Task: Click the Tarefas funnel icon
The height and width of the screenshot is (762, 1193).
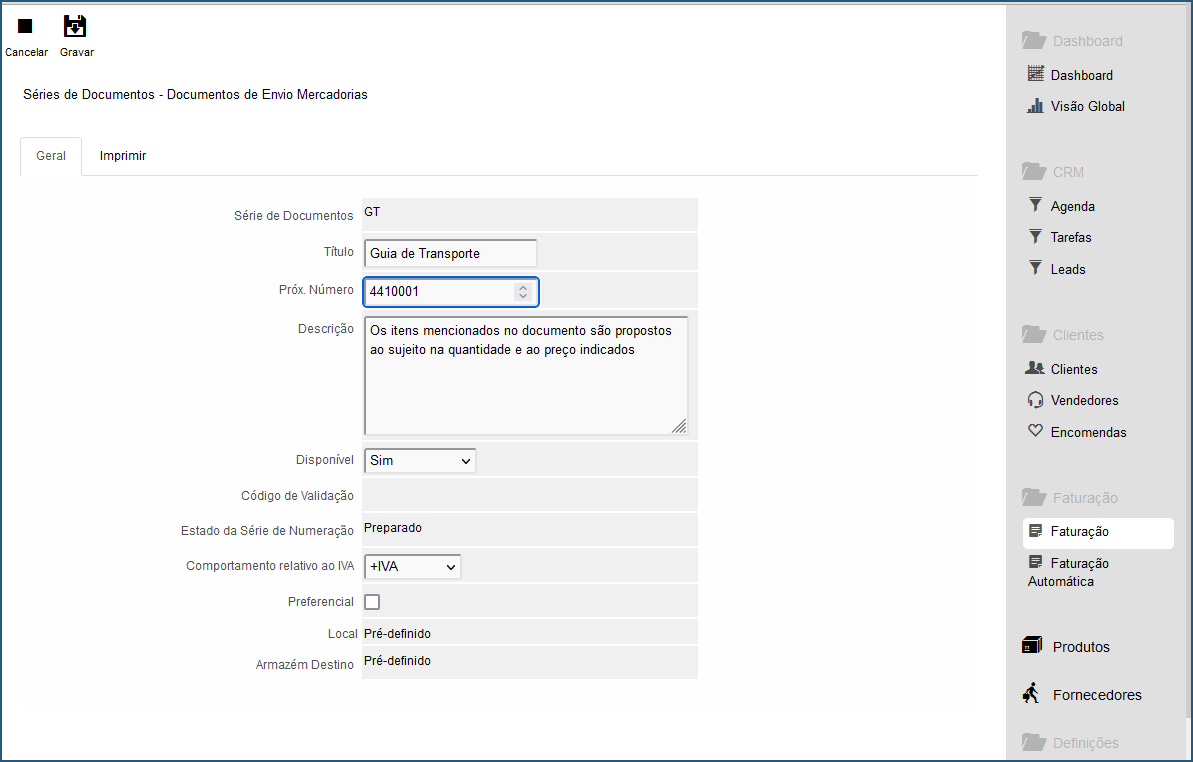Action: coord(1036,237)
